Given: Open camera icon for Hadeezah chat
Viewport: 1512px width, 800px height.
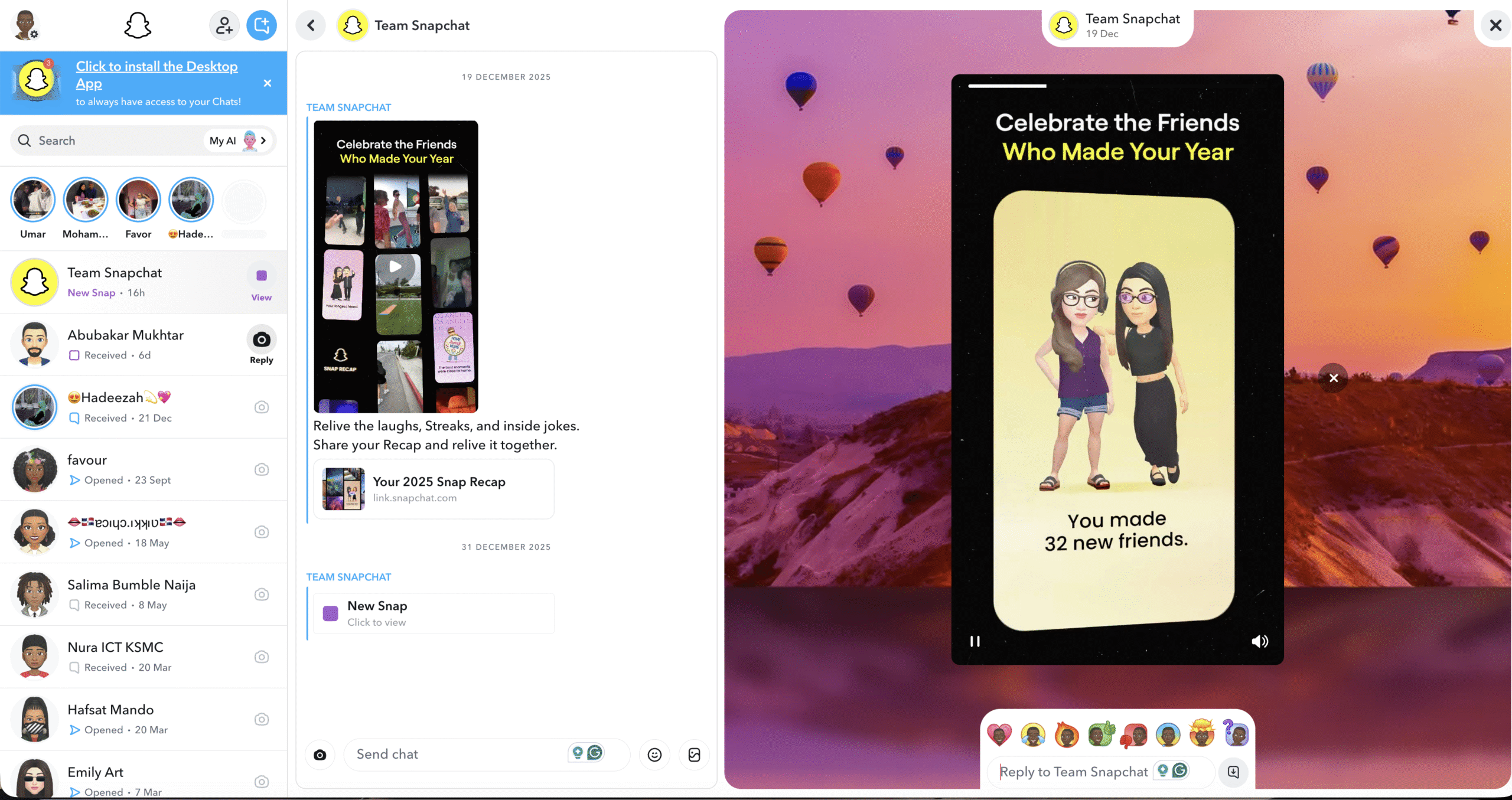Looking at the screenshot, I should click(262, 407).
